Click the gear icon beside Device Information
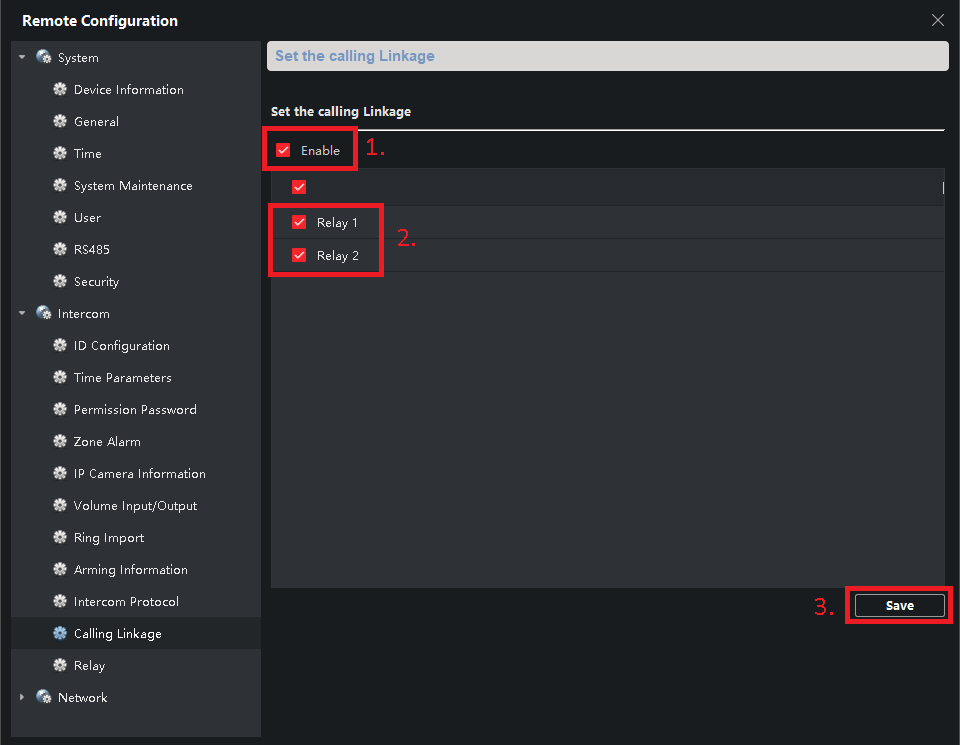 (60, 90)
